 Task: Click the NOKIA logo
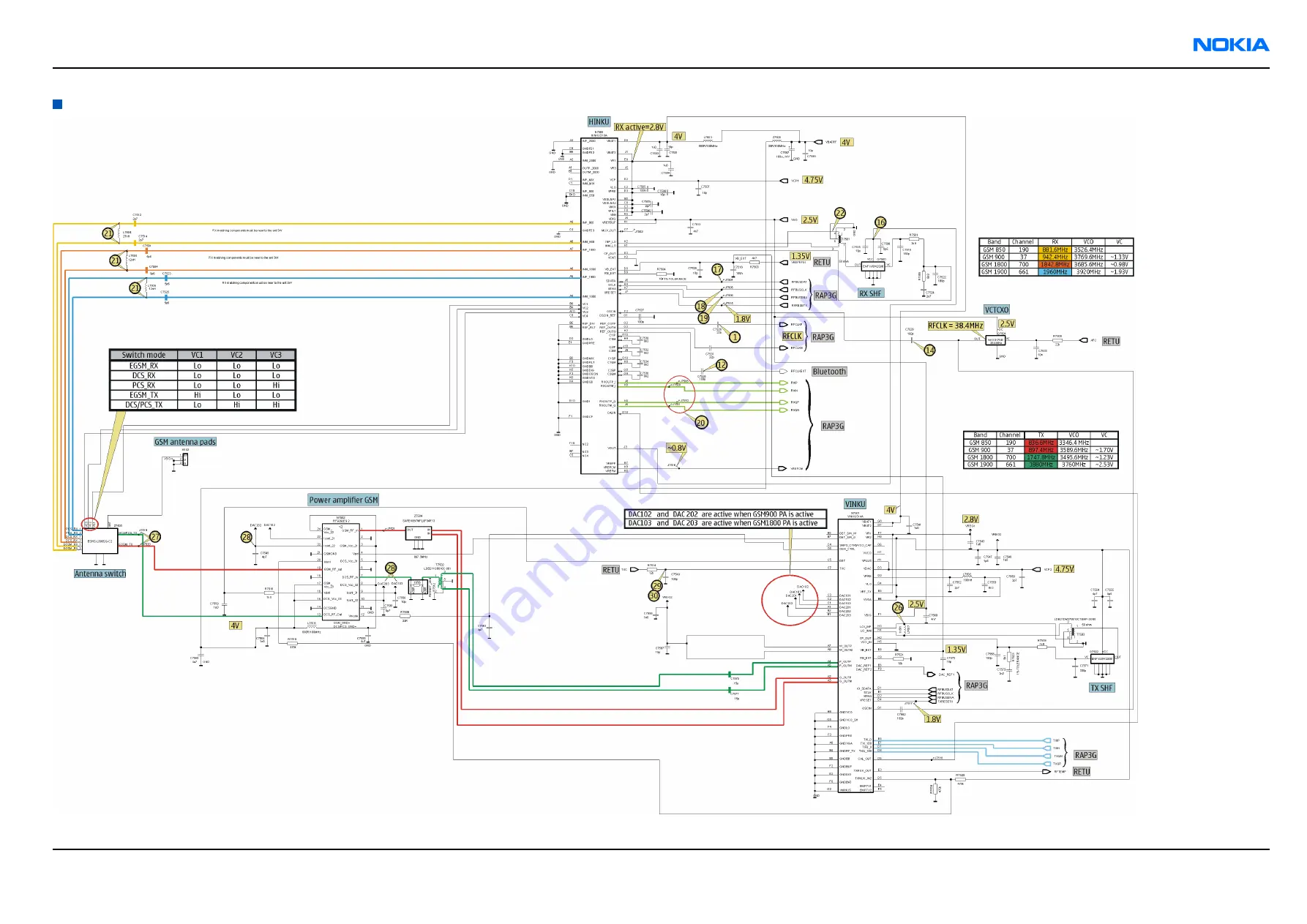tap(1231, 45)
